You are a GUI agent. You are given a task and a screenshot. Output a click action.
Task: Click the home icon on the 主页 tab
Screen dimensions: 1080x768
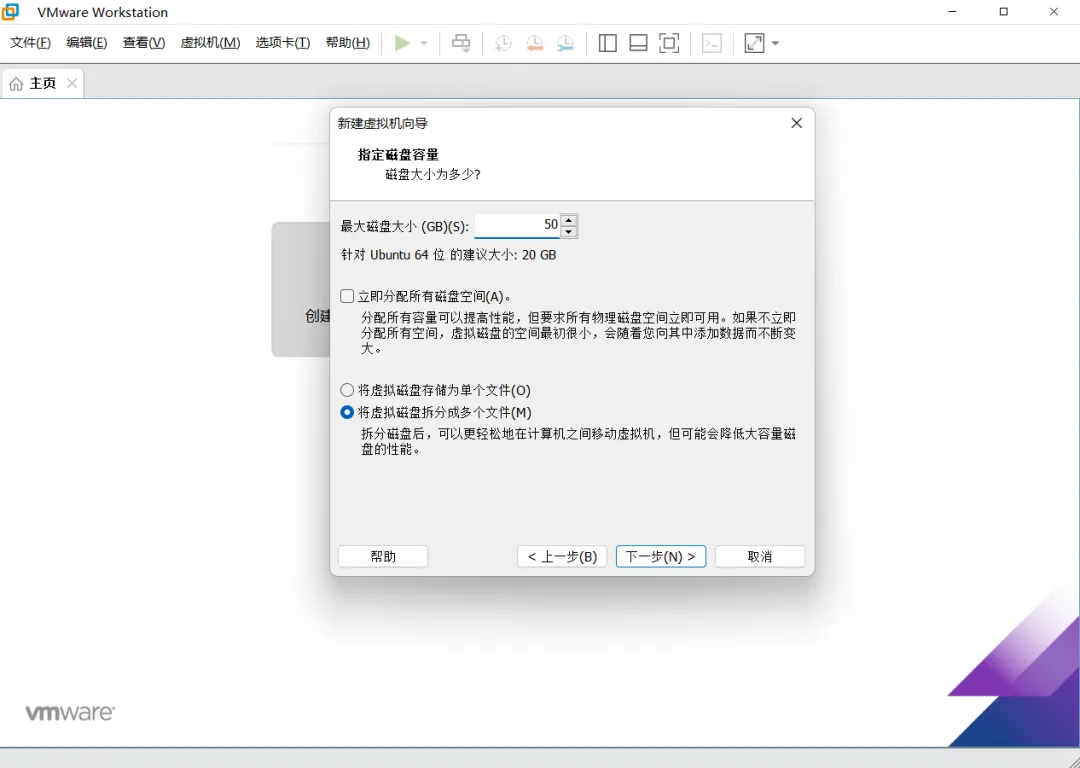16,84
